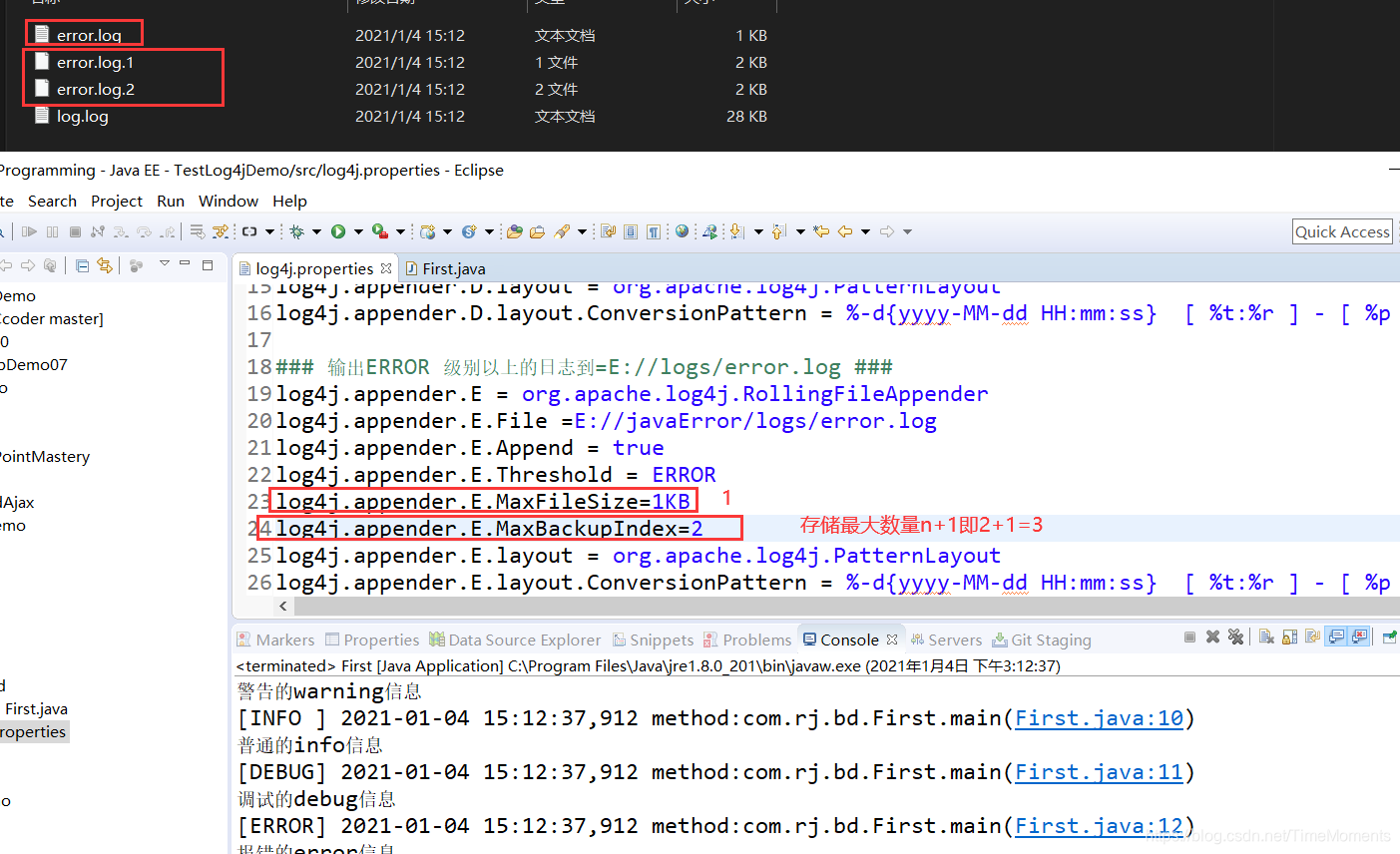The width and height of the screenshot is (1400, 854).
Task: Toggle Word Wrap toolbar icon
Action: pyautogui.click(x=609, y=231)
